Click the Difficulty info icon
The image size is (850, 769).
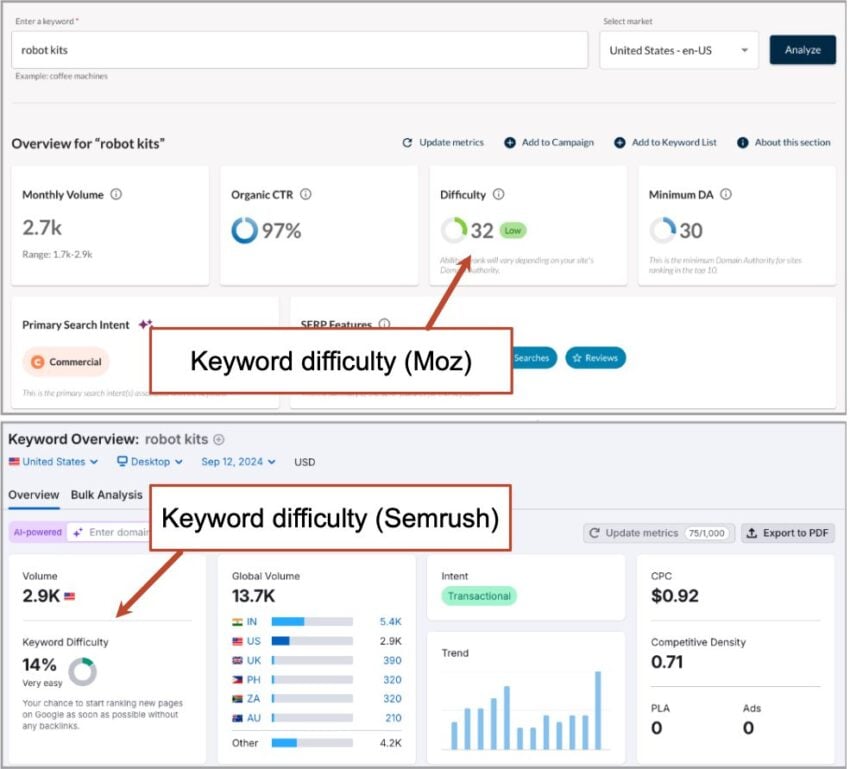(498, 194)
